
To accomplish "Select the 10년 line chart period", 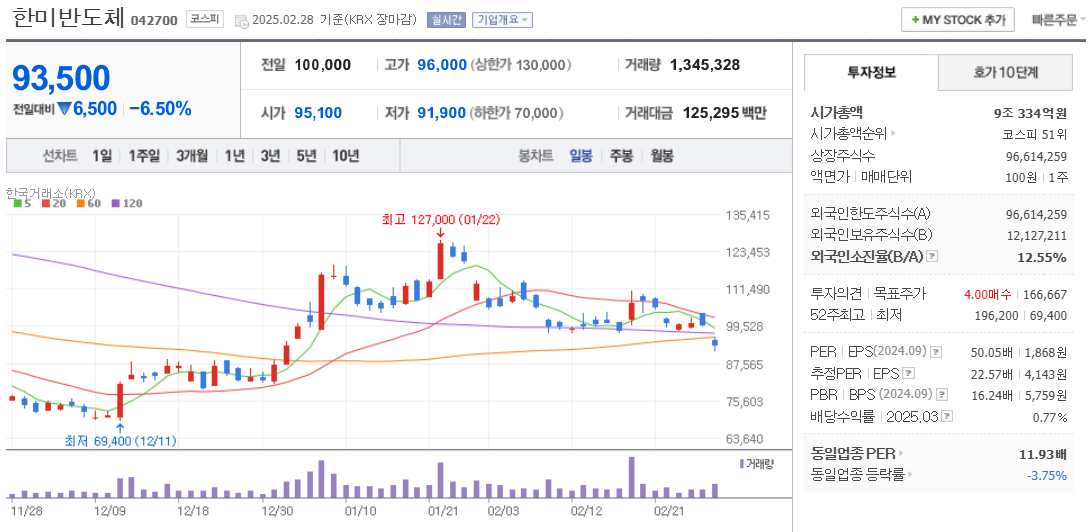I will click(345, 156).
